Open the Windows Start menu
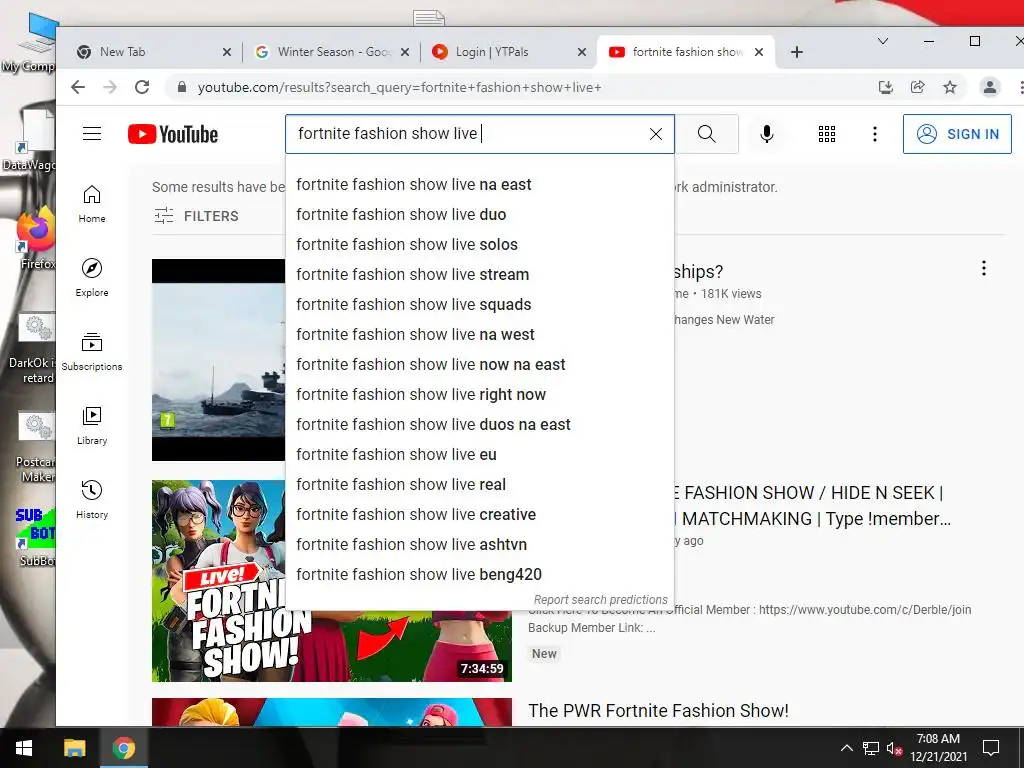1024x768 pixels. coord(24,748)
